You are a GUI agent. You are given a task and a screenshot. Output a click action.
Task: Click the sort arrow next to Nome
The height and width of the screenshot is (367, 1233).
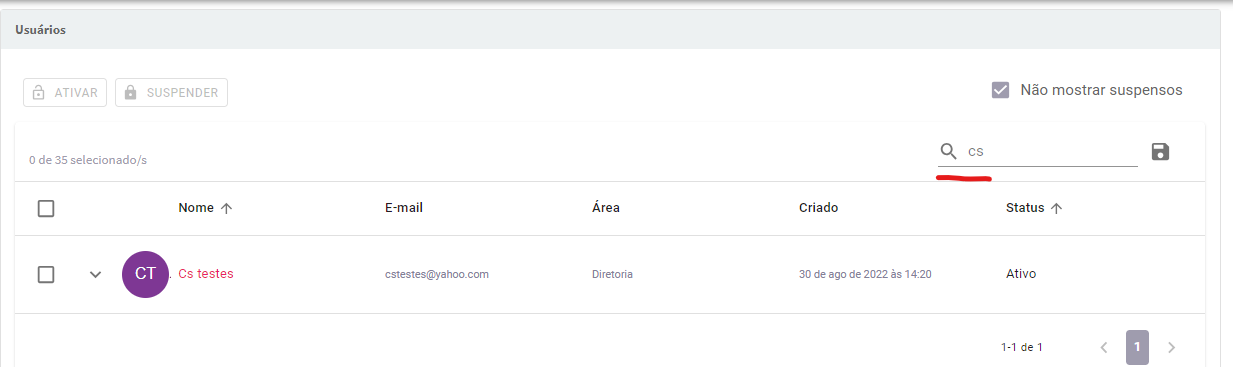pyautogui.click(x=226, y=208)
